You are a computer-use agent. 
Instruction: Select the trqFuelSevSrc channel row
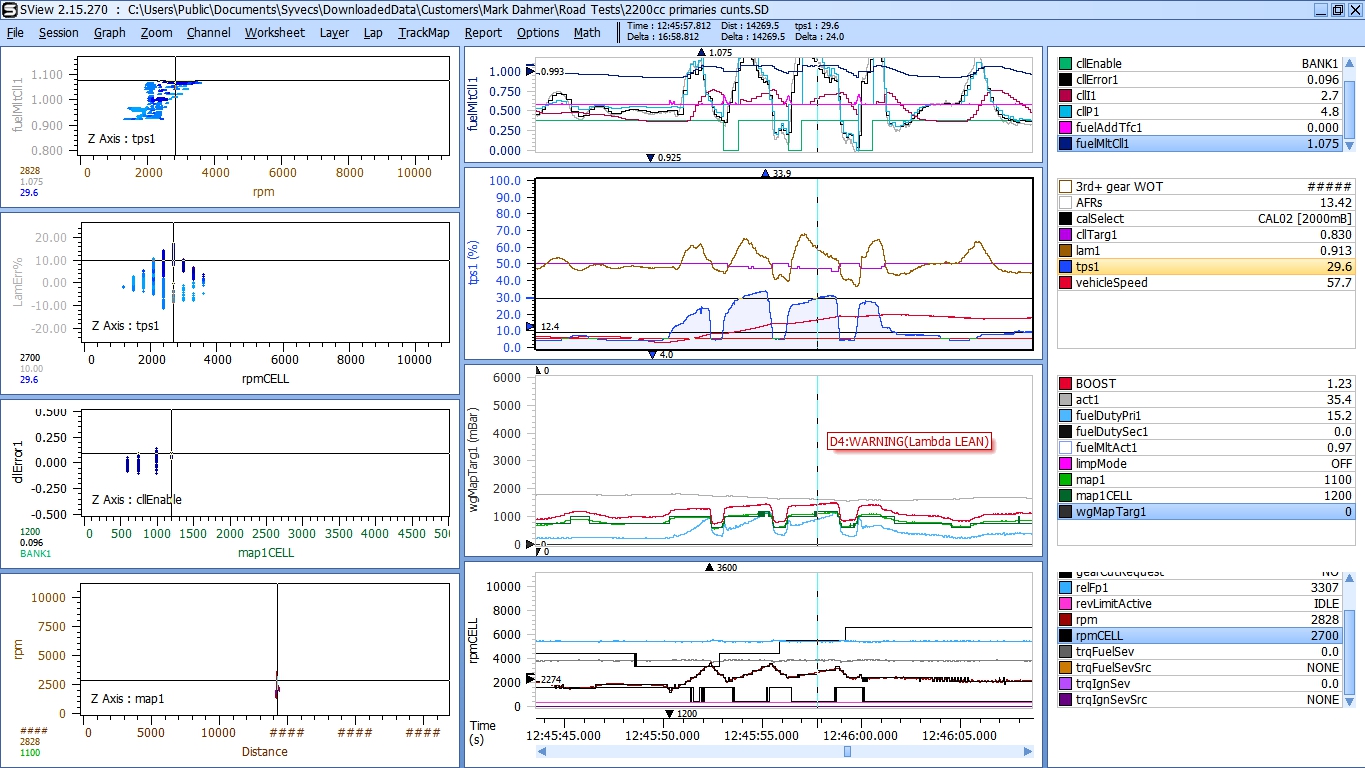pyautogui.click(x=1199, y=668)
